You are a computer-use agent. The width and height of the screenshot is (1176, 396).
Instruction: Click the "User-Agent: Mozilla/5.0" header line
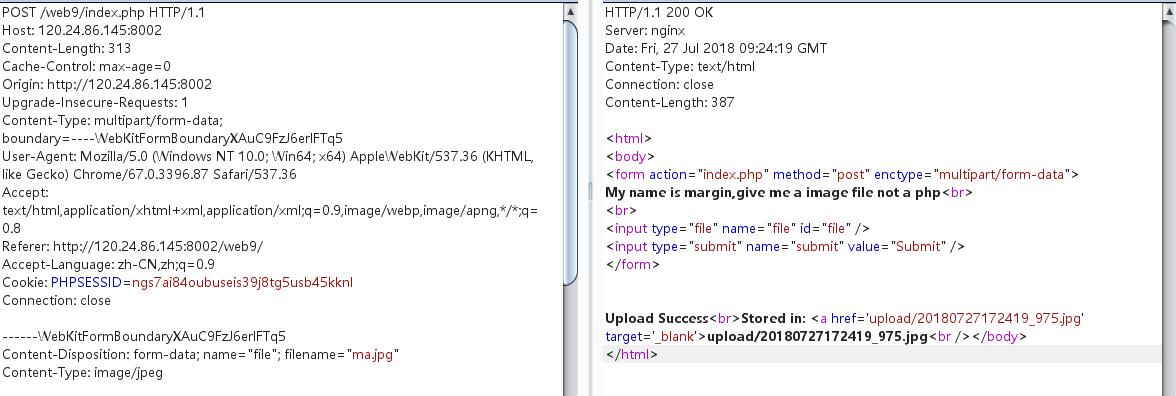pyautogui.click(x=268, y=157)
